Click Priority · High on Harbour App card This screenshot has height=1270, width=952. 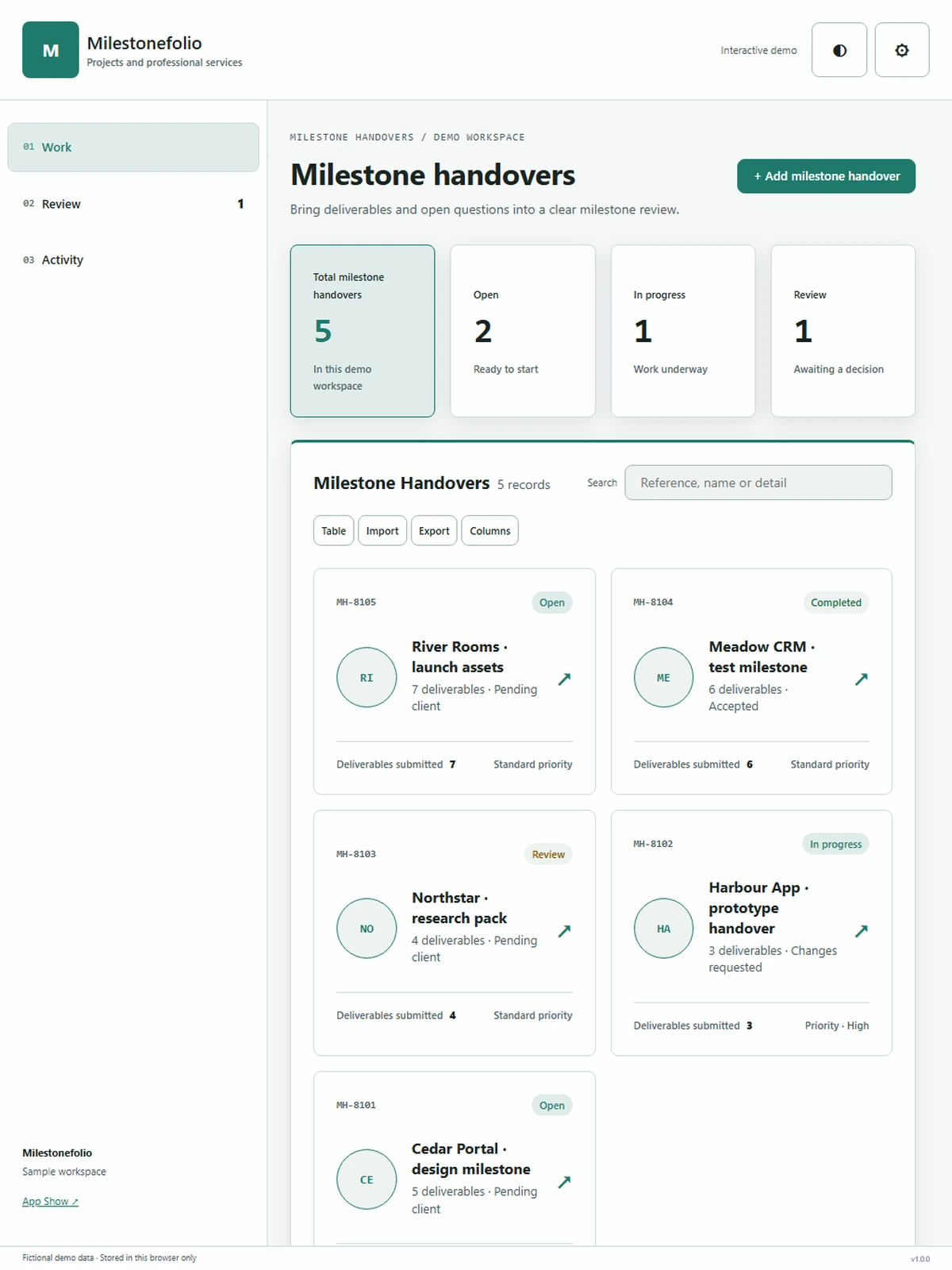click(837, 1026)
